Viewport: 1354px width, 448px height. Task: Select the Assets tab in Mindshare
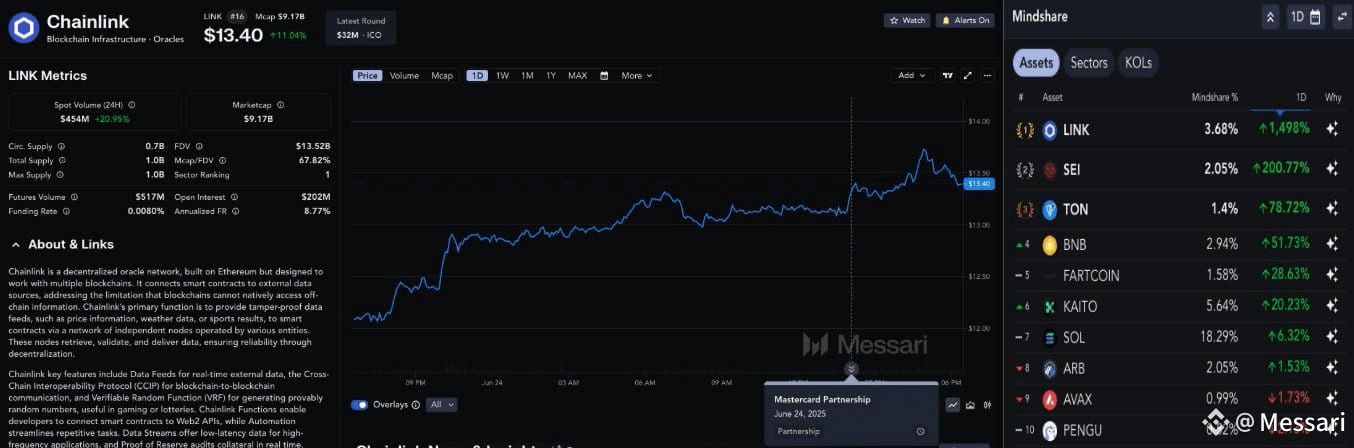[1036, 62]
